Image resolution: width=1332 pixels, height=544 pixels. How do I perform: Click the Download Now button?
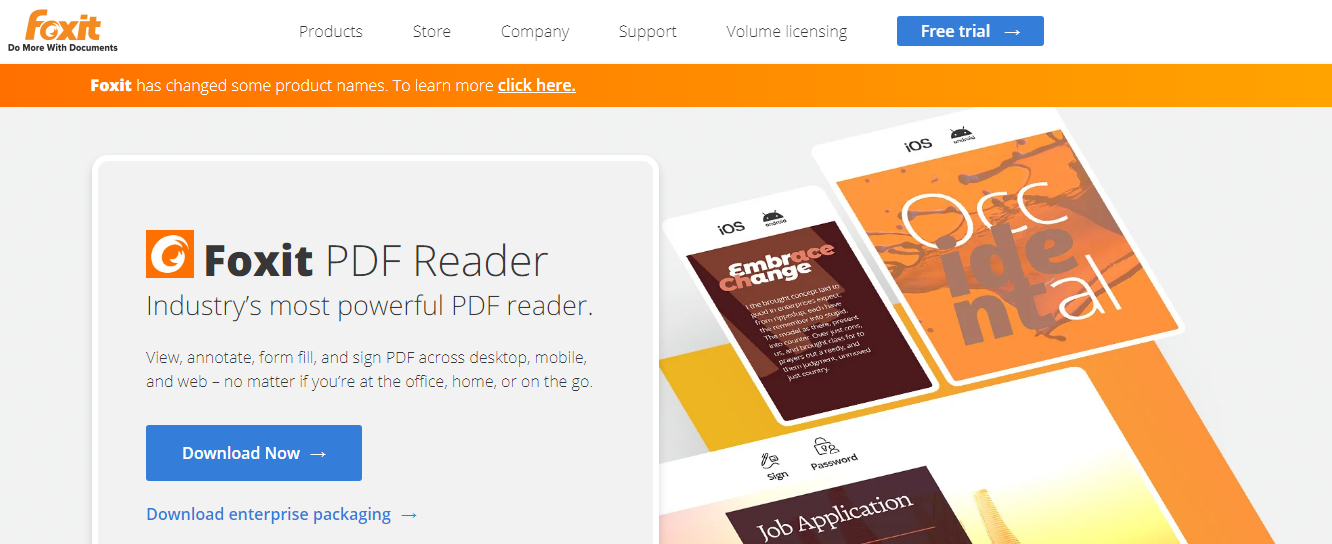coord(254,453)
